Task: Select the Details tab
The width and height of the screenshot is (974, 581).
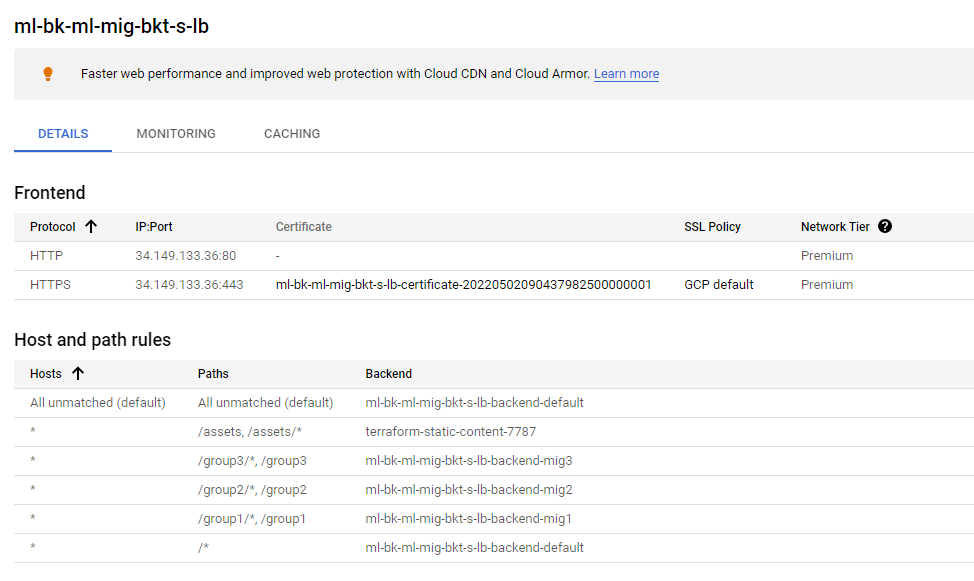Action: [63, 133]
